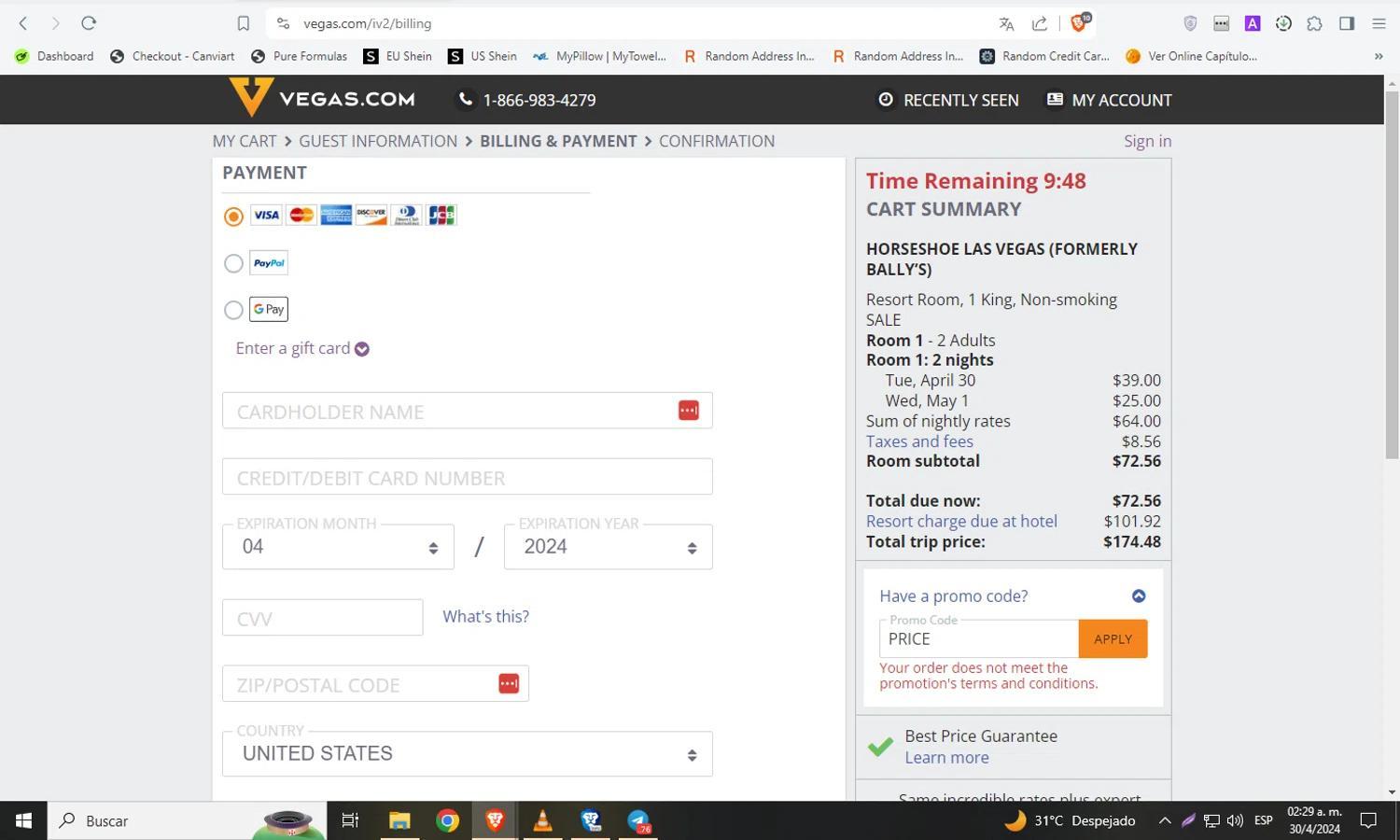Viewport: 1400px width, 840px height.
Task: Open Learn more under Best Price Guarantee
Action: pyautogui.click(x=946, y=758)
